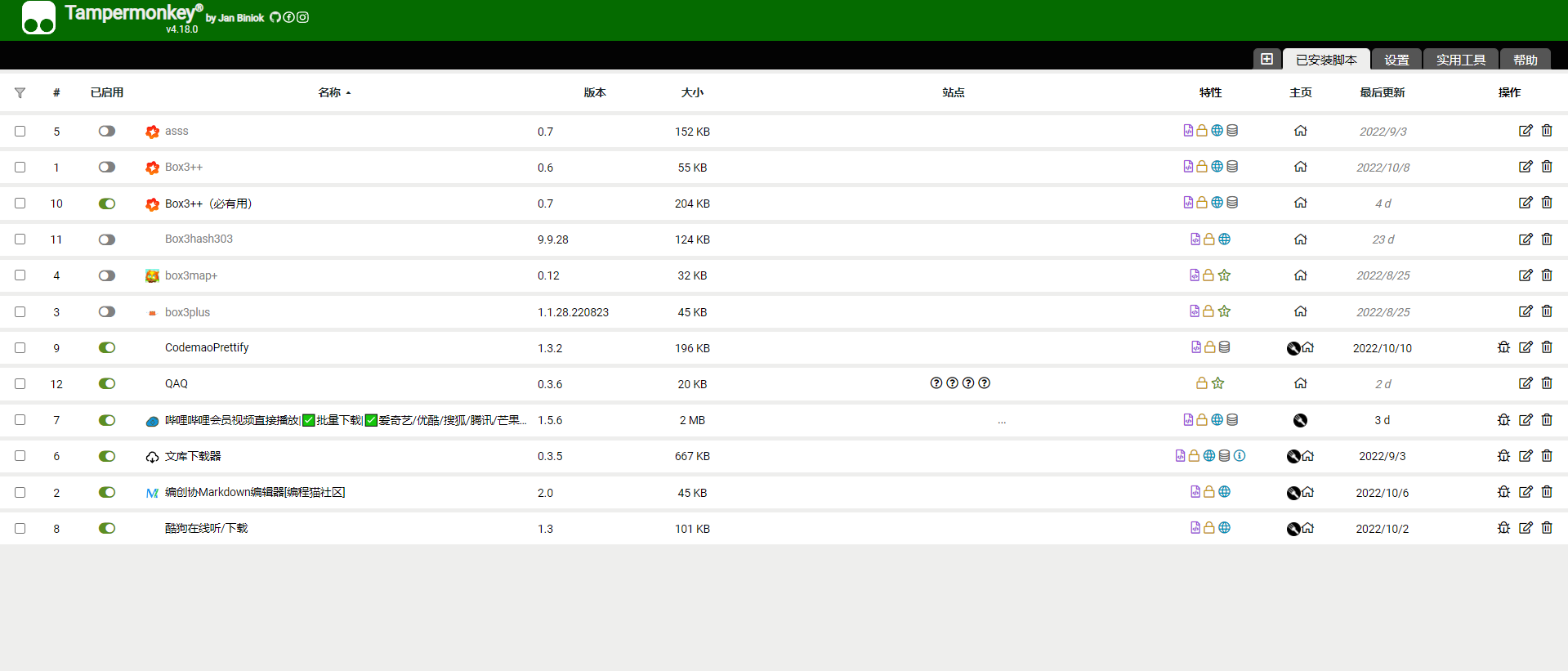Sort by 站点 column header
Viewport: 1568px width, 671px height.
(x=954, y=92)
